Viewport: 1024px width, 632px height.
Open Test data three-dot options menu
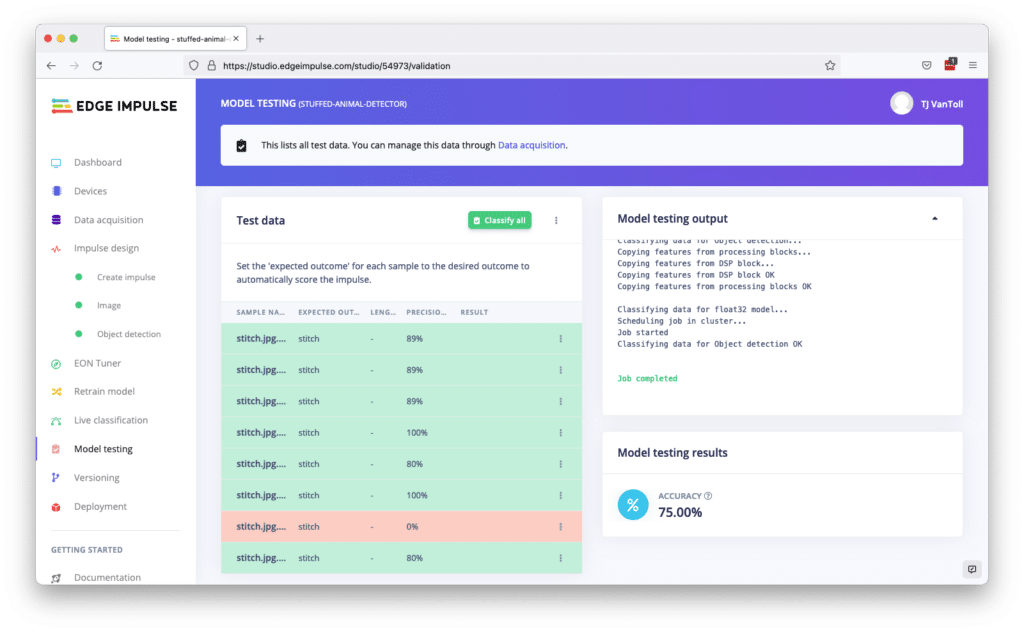coord(556,221)
